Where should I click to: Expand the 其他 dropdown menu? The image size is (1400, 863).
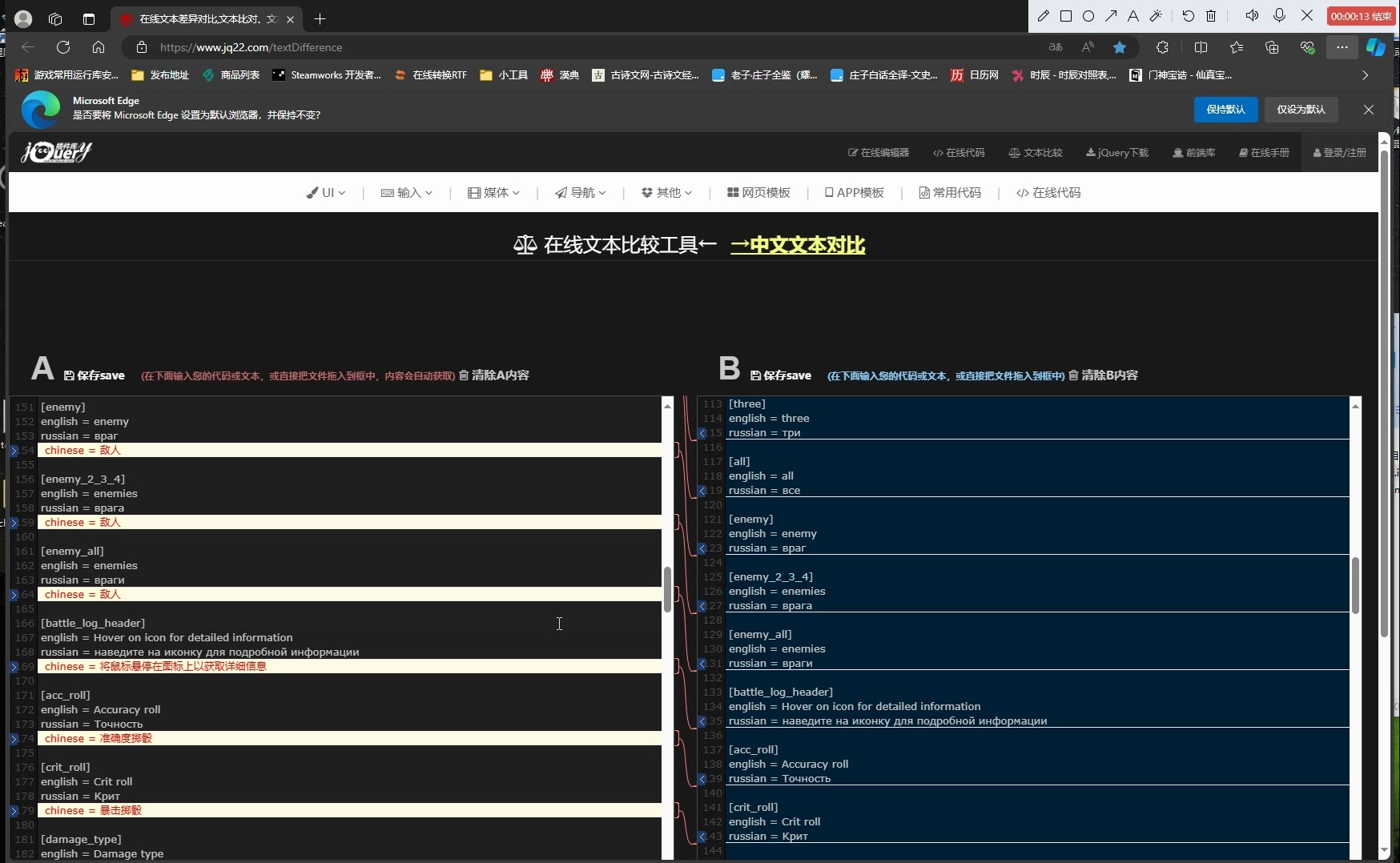click(x=666, y=193)
